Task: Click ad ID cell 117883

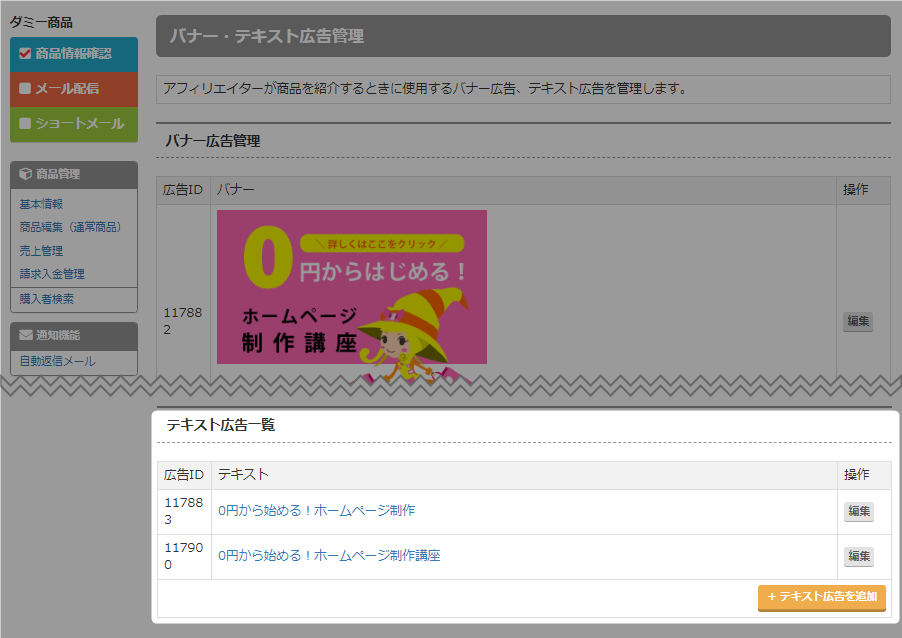Action: 184,511
